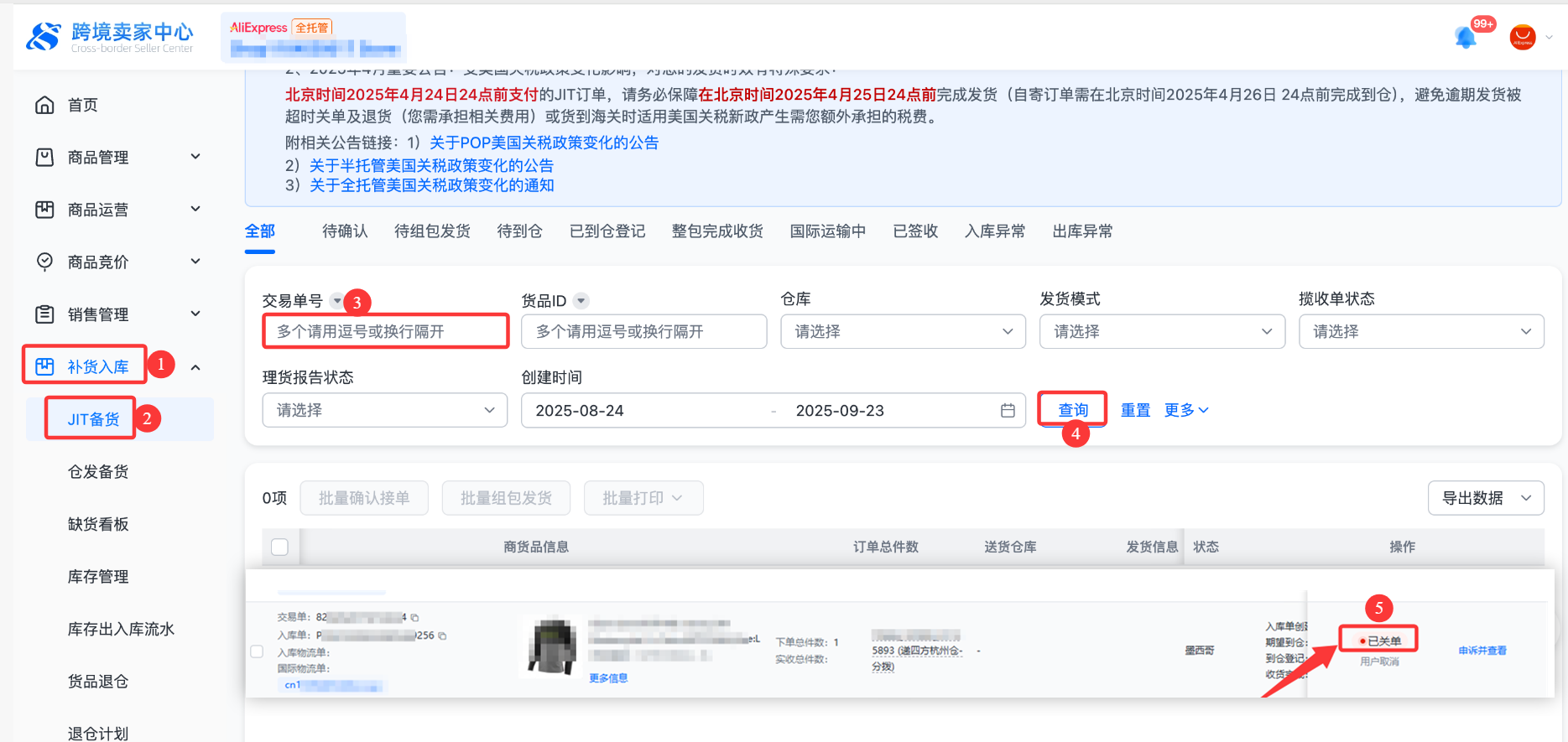The image size is (1568, 742).
Task: Open the 理货报告状态 dropdown
Action: (x=385, y=411)
